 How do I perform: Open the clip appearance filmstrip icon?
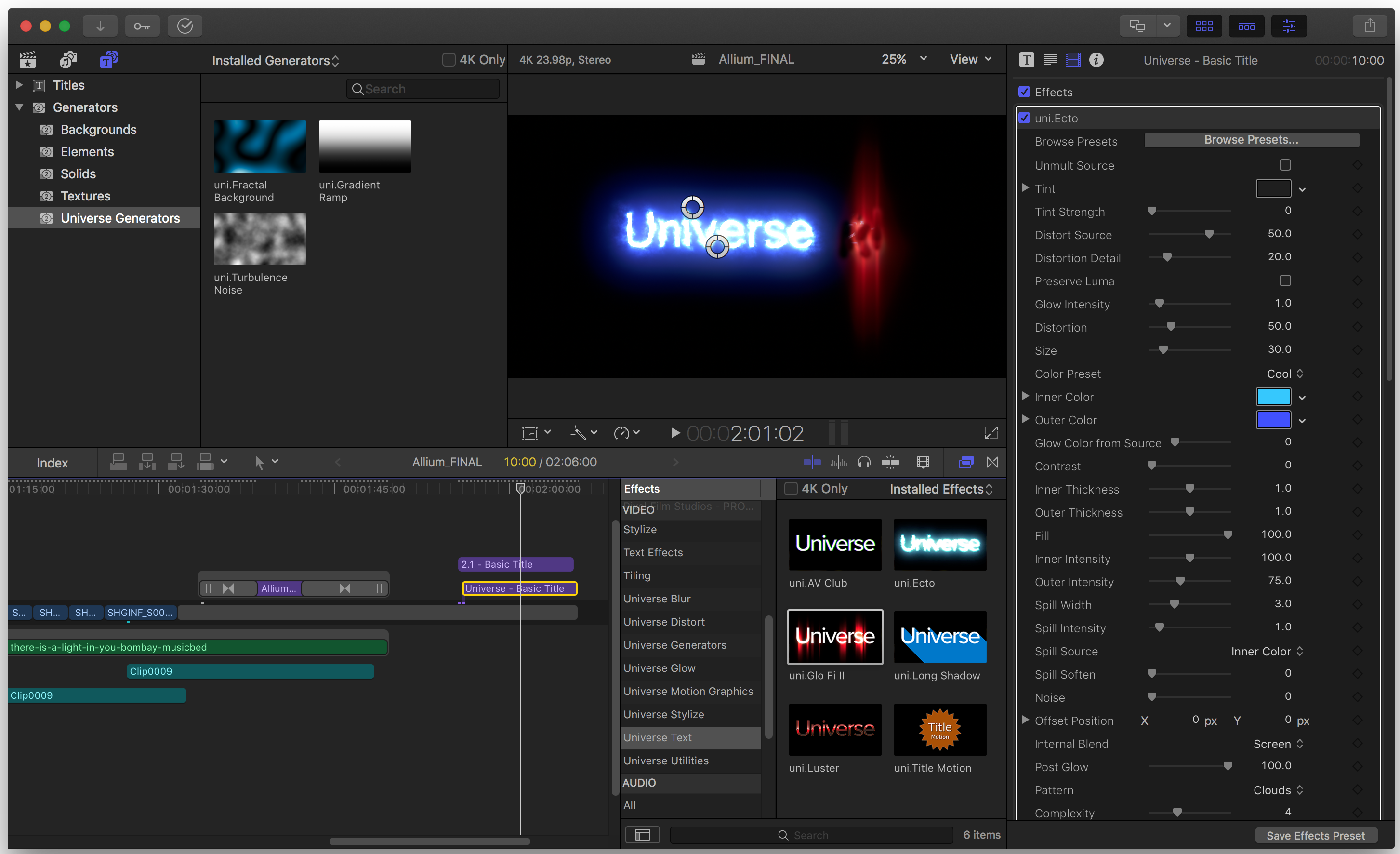(x=923, y=462)
